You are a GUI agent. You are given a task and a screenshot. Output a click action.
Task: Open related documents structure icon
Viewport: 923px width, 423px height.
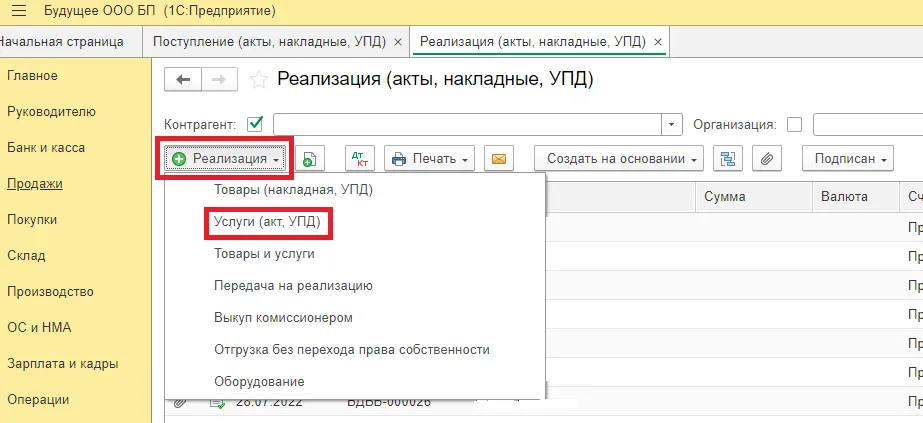point(728,159)
